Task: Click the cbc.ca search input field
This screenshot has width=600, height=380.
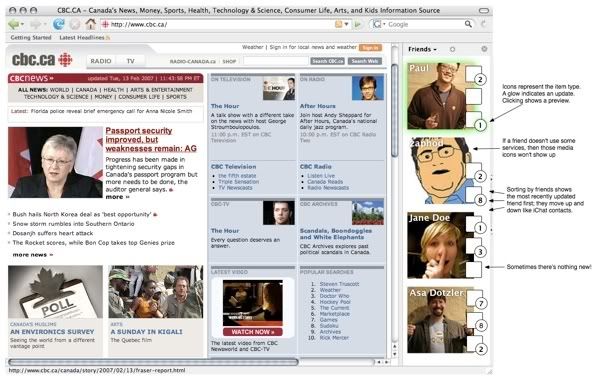Action: tap(276, 61)
